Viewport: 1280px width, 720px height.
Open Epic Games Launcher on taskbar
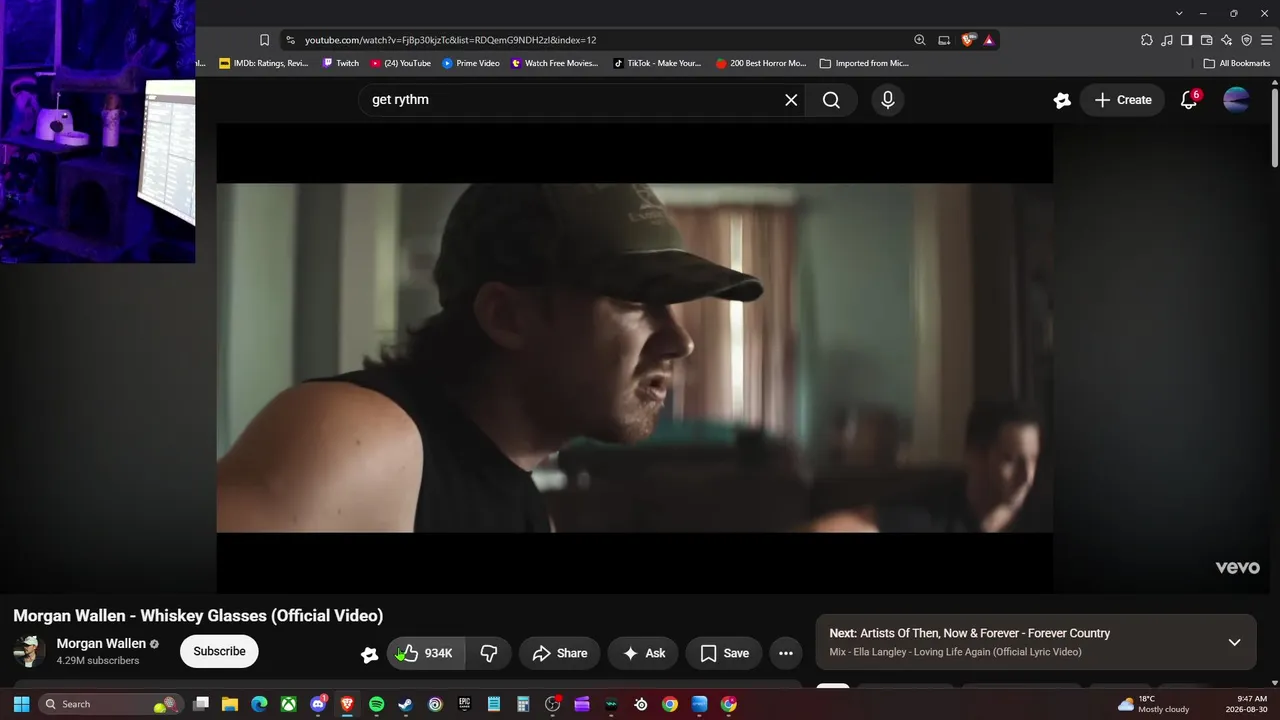(464, 704)
